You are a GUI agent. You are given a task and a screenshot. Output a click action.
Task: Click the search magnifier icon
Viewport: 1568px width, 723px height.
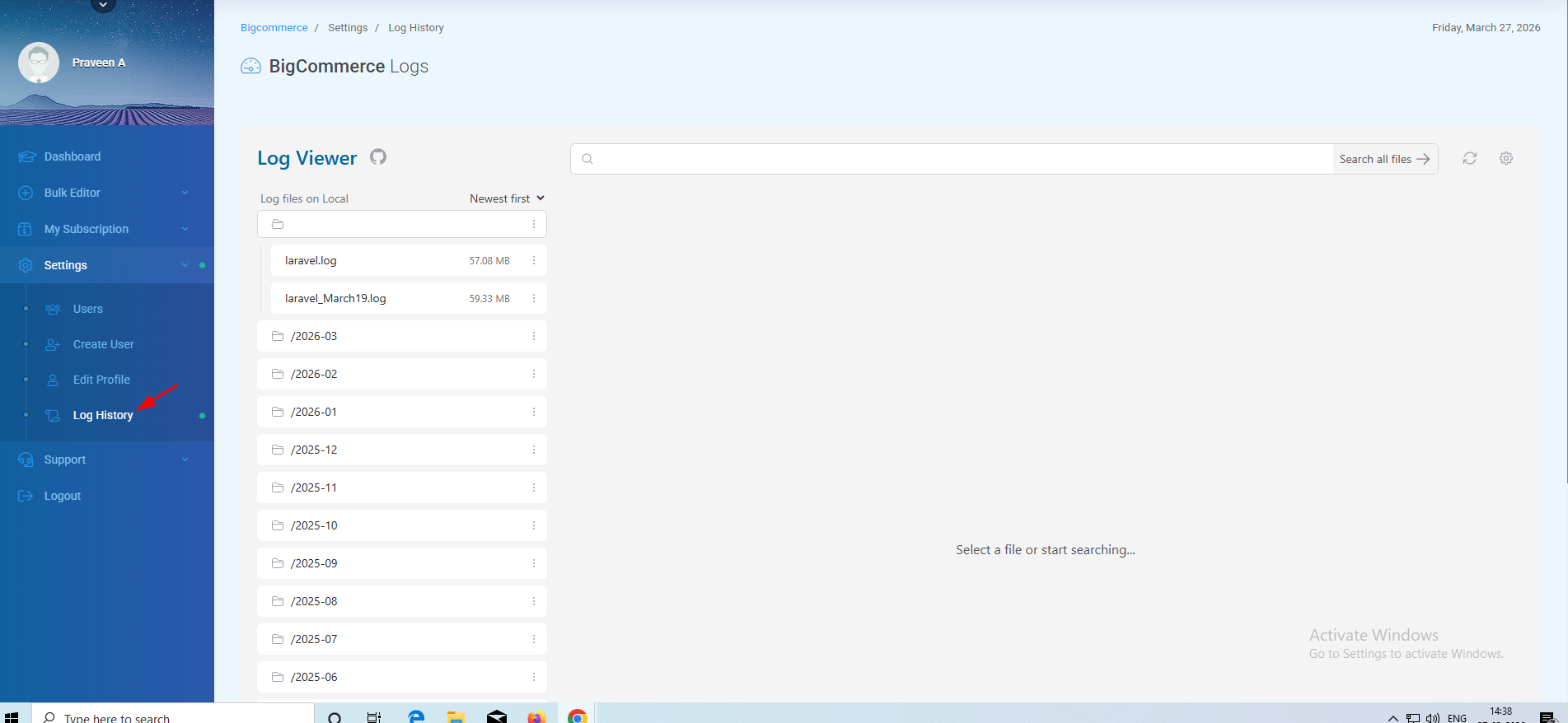point(587,159)
